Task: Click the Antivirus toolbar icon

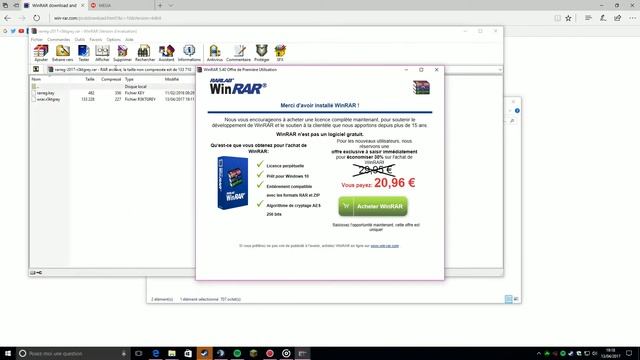Action: pyautogui.click(x=215, y=53)
